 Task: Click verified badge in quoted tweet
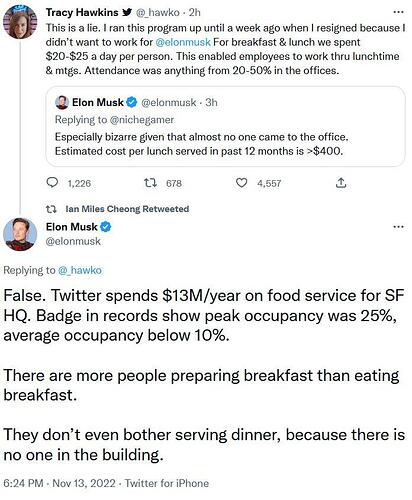click(x=132, y=102)
